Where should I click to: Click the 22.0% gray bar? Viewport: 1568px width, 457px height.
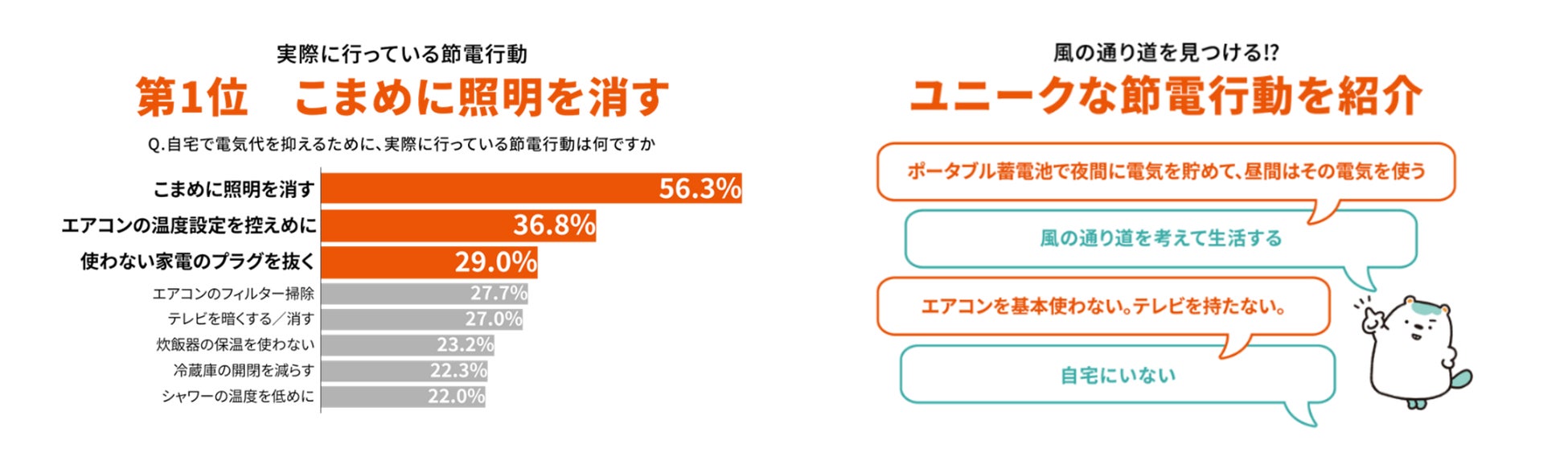click(x=404, y=396)
